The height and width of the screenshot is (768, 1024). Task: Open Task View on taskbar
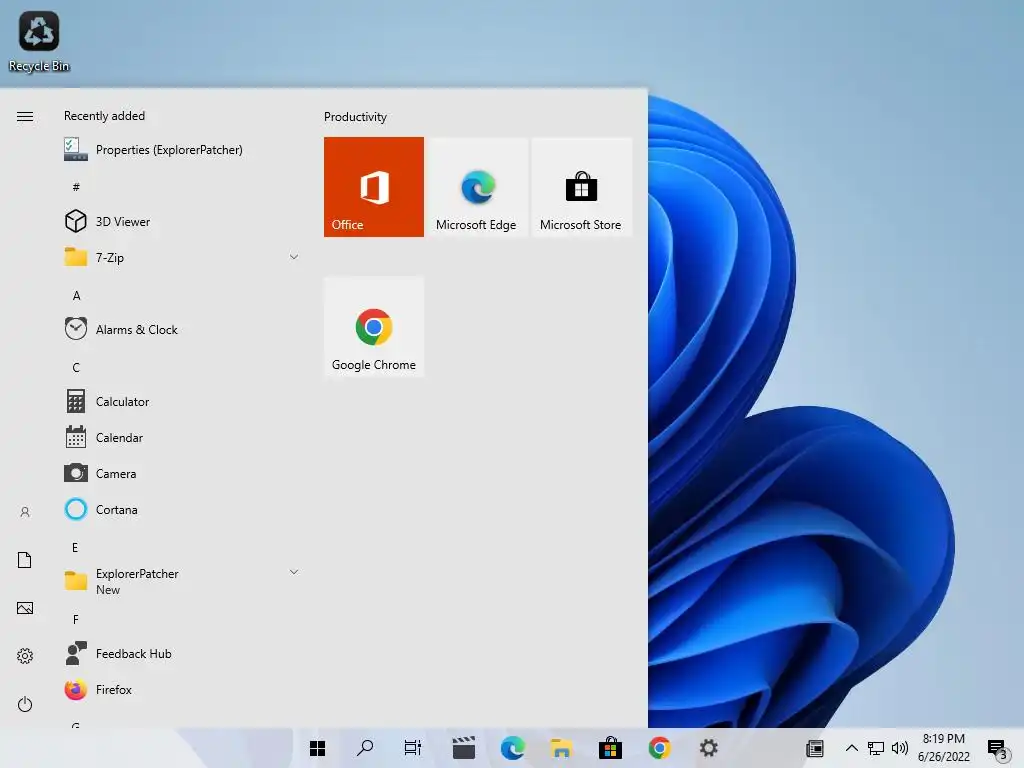click(413, 748)
